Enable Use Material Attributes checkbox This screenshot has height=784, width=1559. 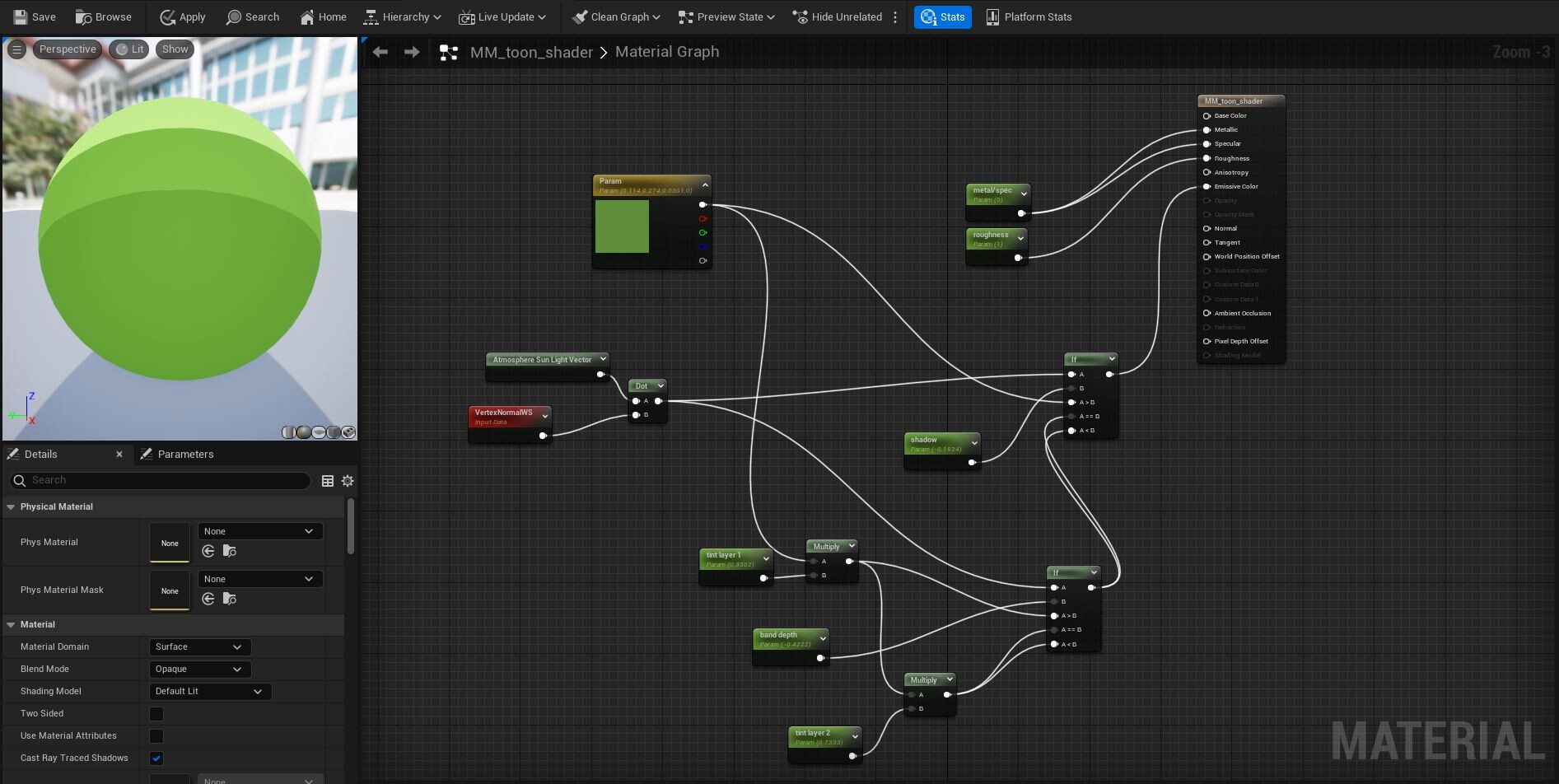(156, 736)
